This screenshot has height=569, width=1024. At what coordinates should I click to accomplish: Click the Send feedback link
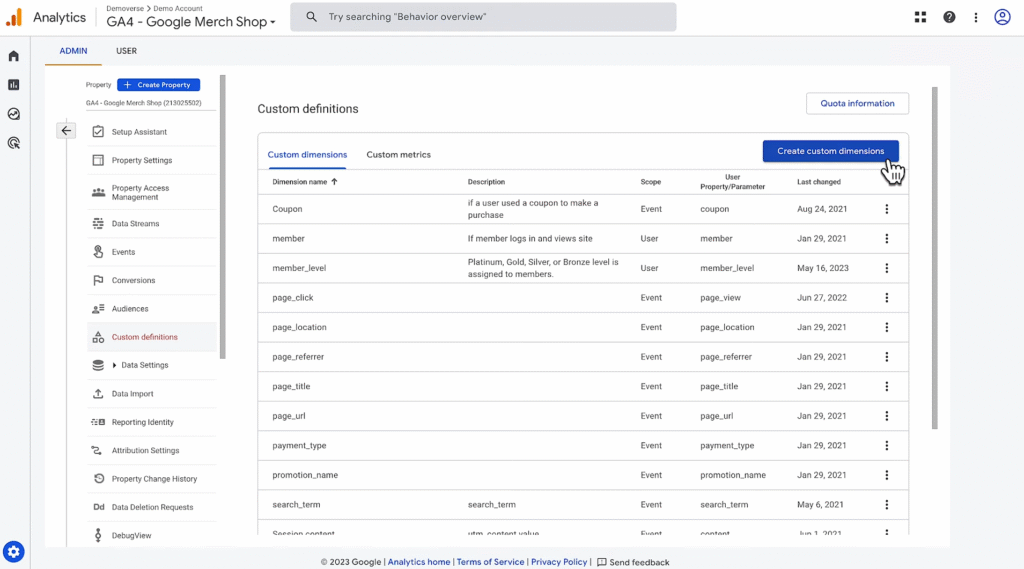[633, 562]
